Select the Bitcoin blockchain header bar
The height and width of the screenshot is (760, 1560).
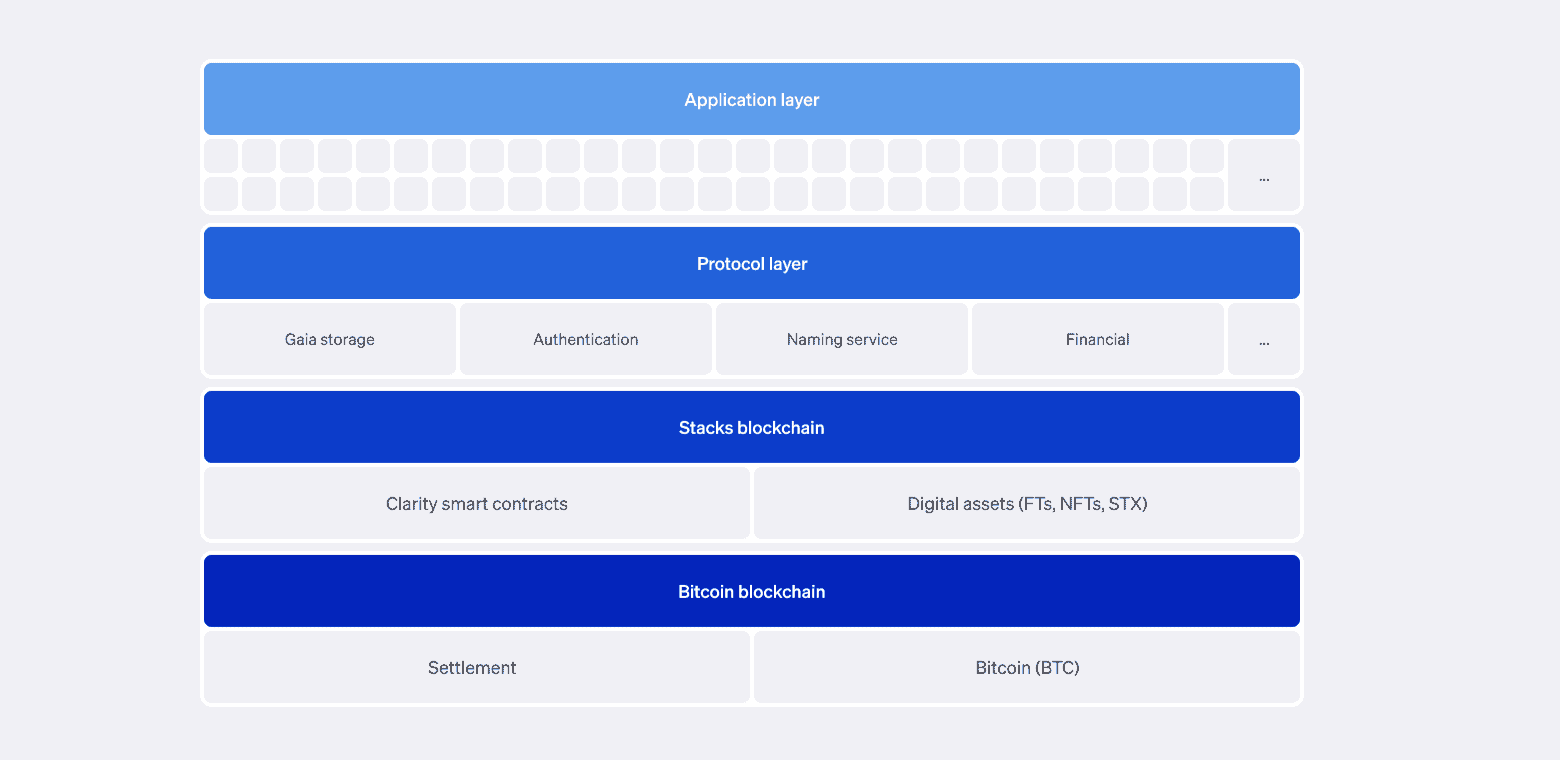click(x=752, y=591)
